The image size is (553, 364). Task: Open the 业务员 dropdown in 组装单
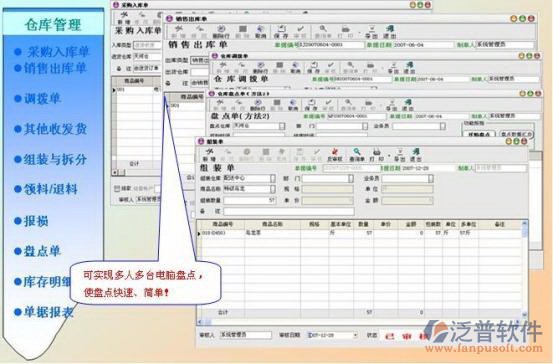(431, 178)
